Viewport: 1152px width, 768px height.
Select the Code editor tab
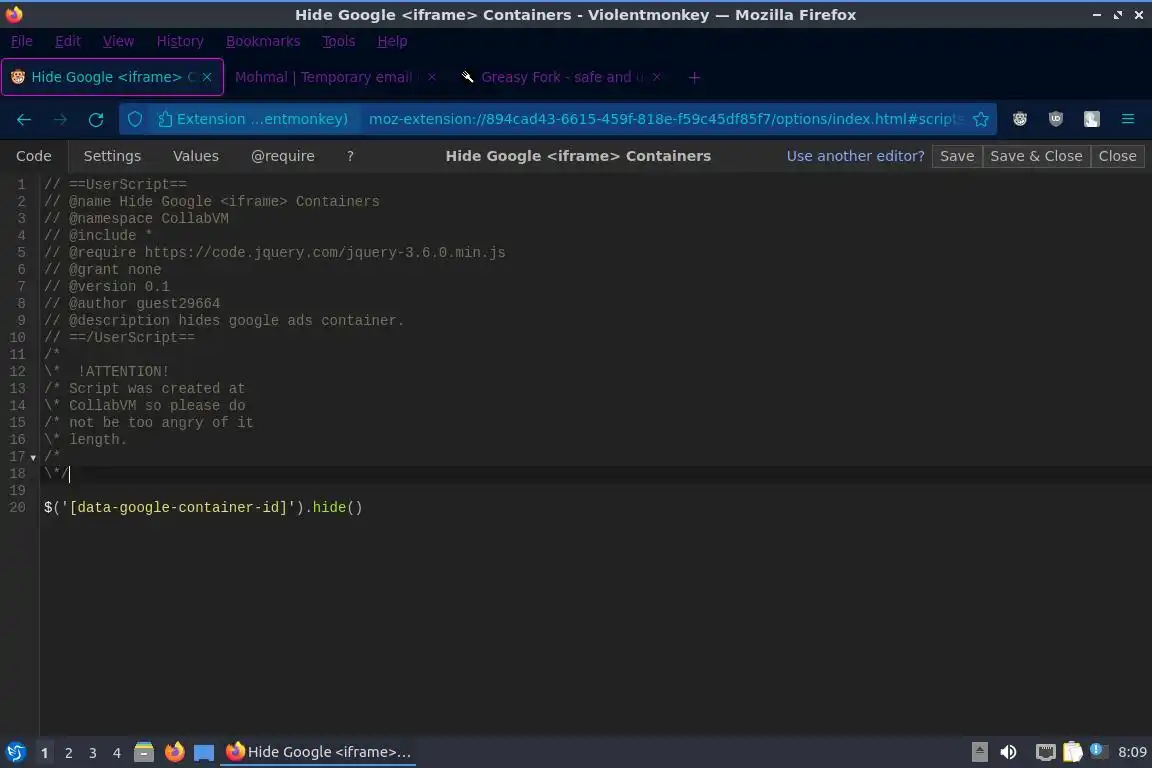[x=34, y=156]
